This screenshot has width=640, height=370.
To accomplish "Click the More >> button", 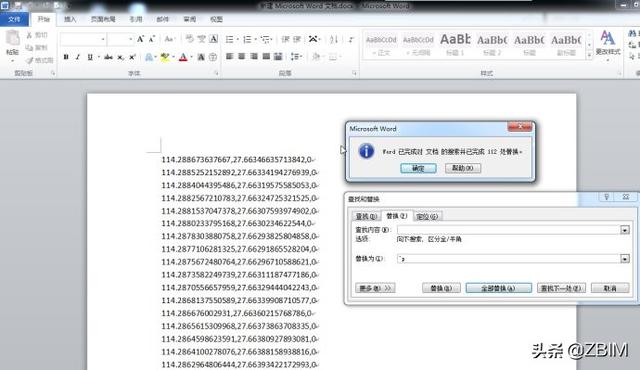I will (x=375, y=288).
